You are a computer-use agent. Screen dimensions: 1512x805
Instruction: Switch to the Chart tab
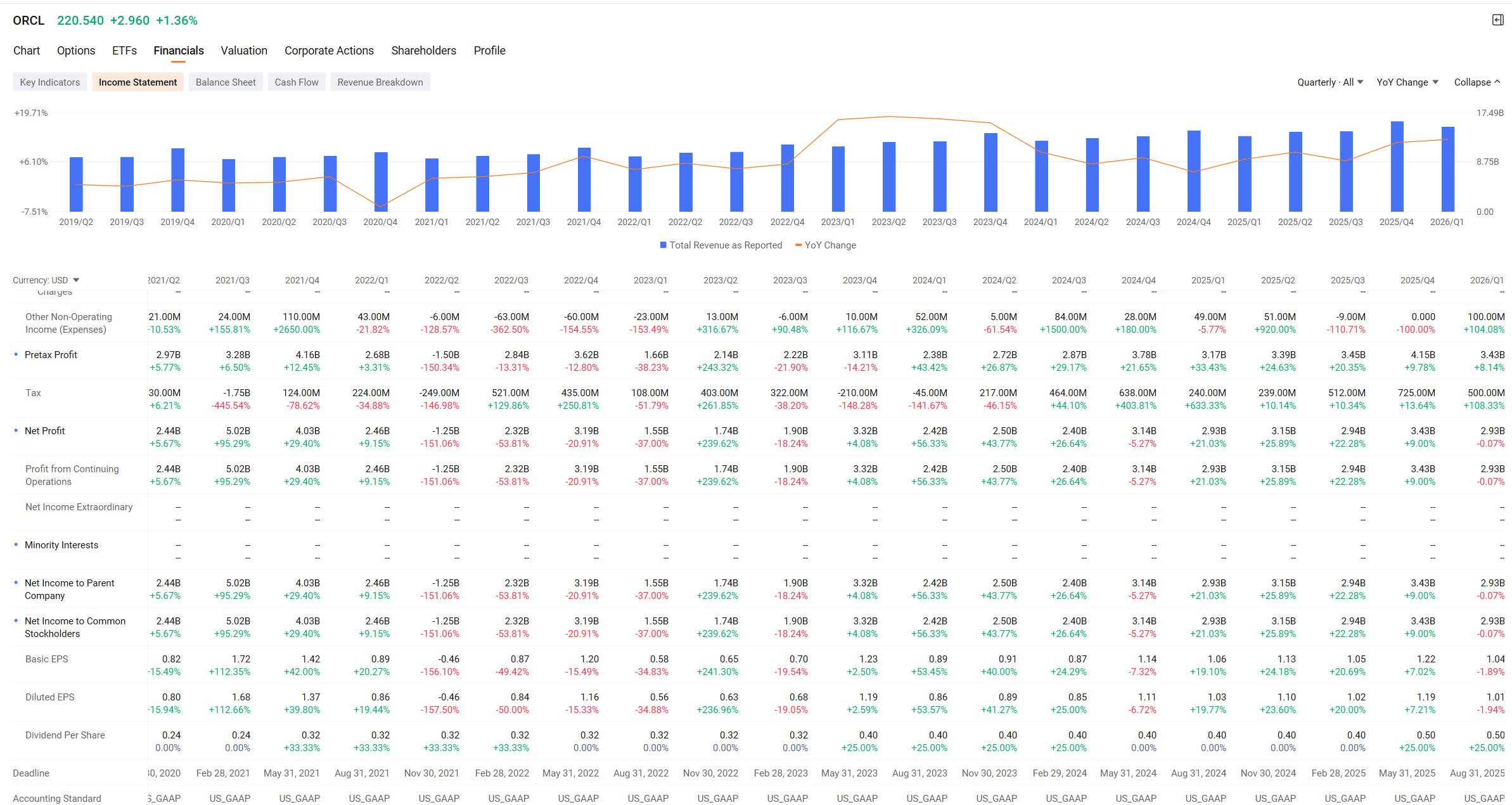27,51
